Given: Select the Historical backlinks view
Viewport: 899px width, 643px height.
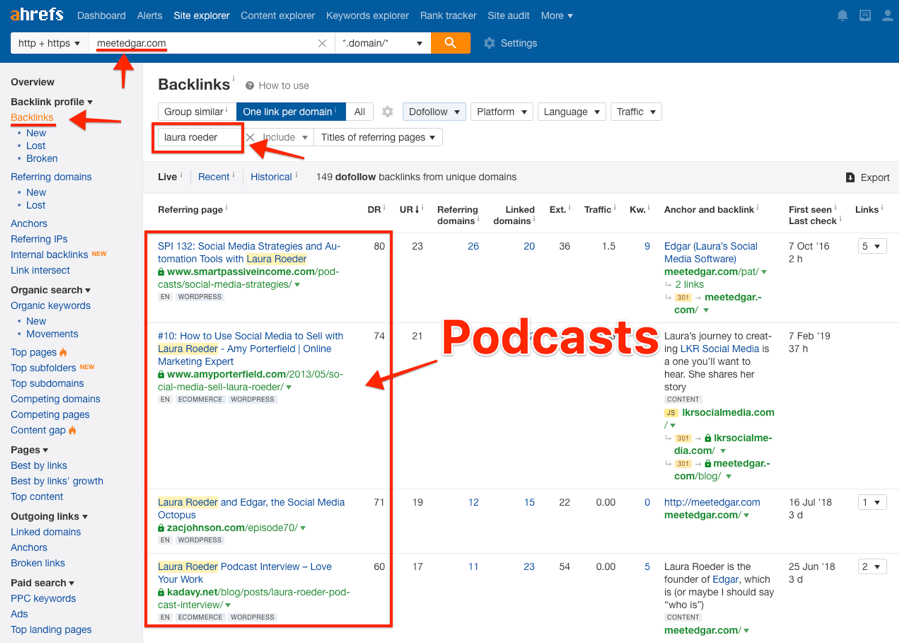Looking at the screenshot, I should pyautogui.click(x=270, y=176).
